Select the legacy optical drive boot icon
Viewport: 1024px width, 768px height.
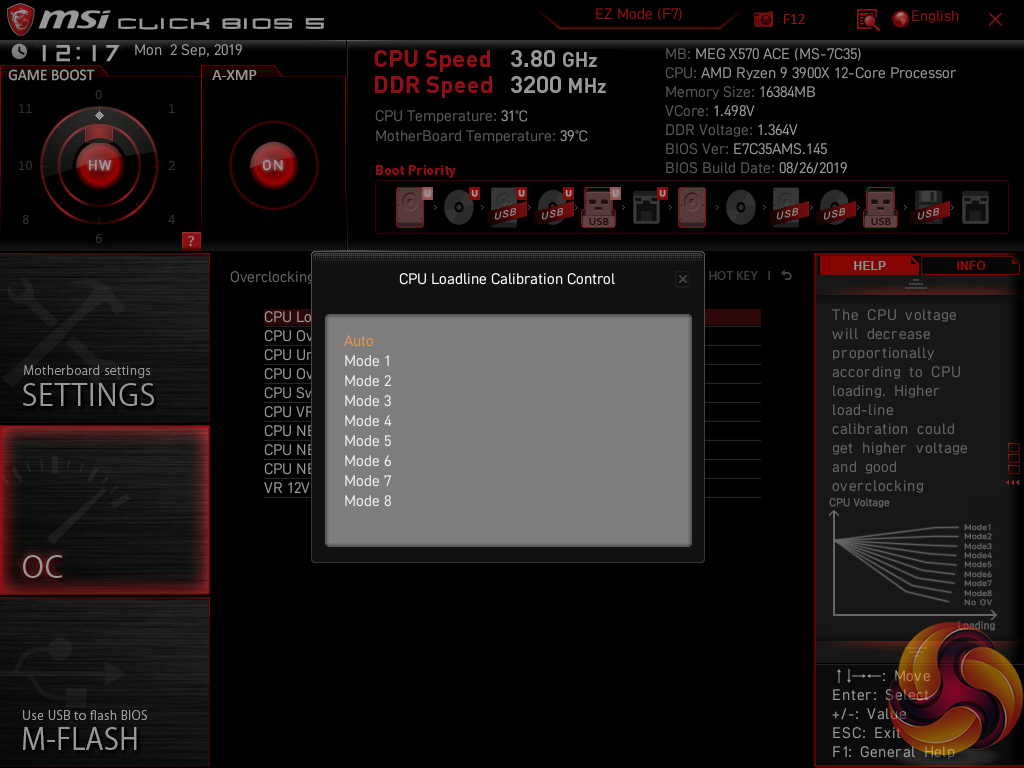tap(741, 208)
